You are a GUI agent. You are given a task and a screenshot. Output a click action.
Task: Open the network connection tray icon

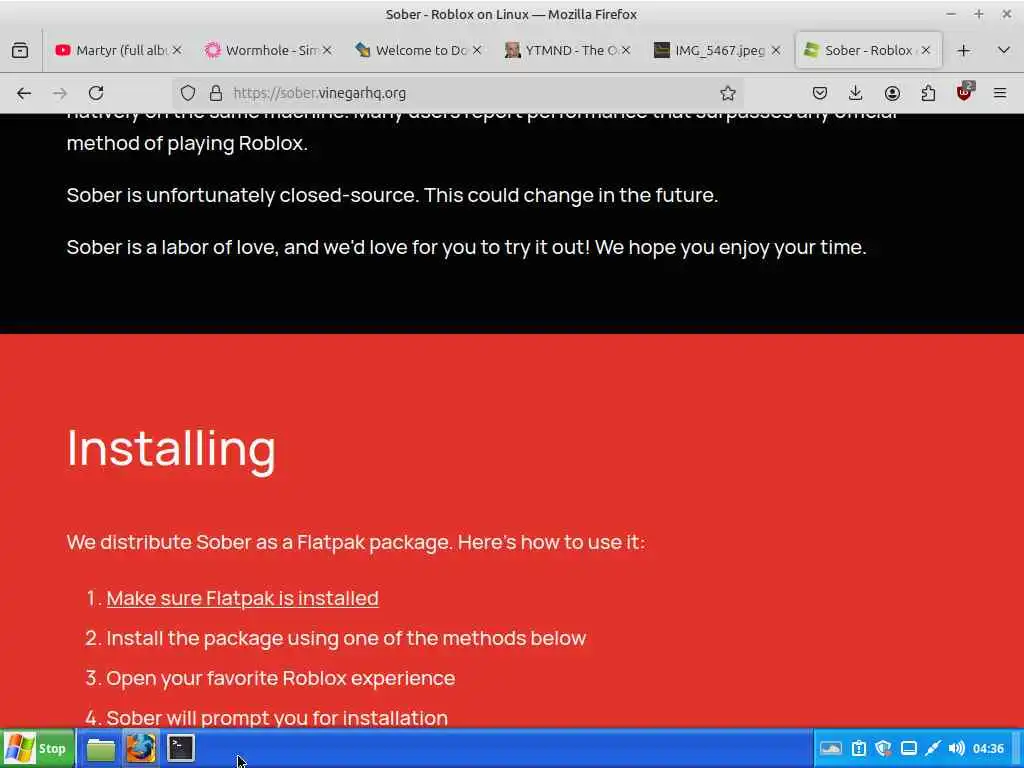click(x=933, y=748)
